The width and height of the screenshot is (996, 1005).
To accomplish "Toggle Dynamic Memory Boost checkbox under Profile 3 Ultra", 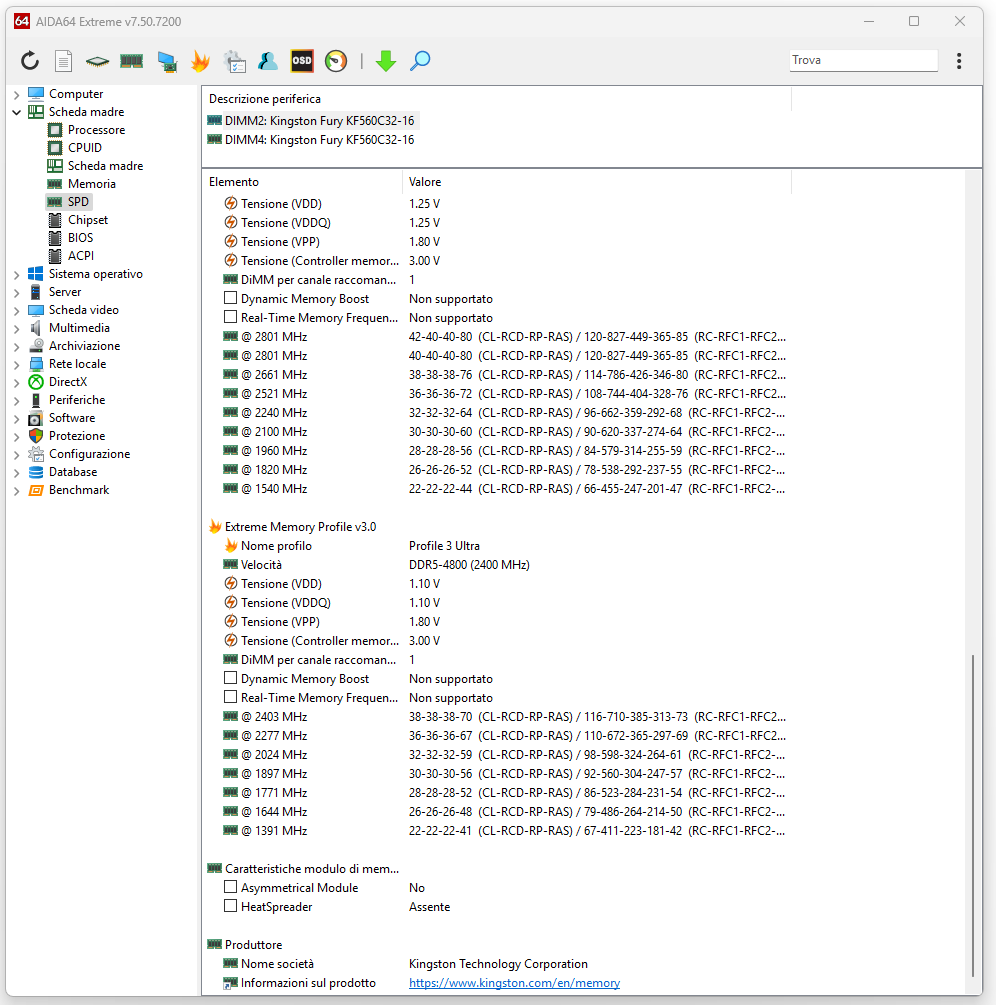I will pos(231,678).
